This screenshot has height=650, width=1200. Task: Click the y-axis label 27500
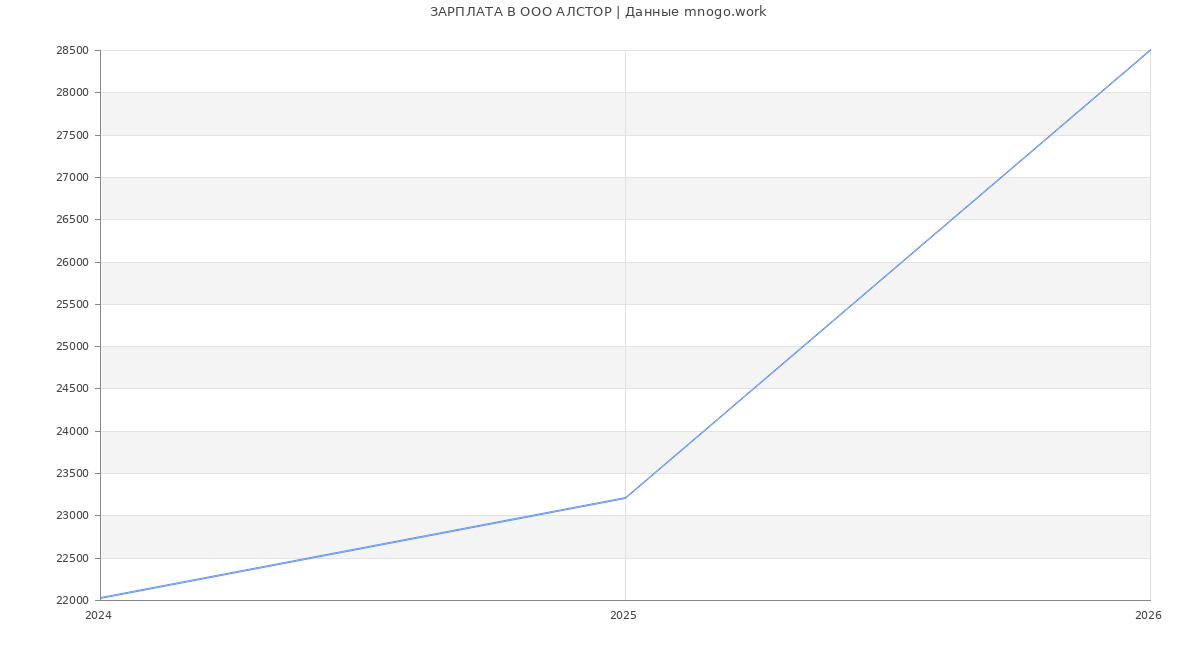tap(72, 135)
